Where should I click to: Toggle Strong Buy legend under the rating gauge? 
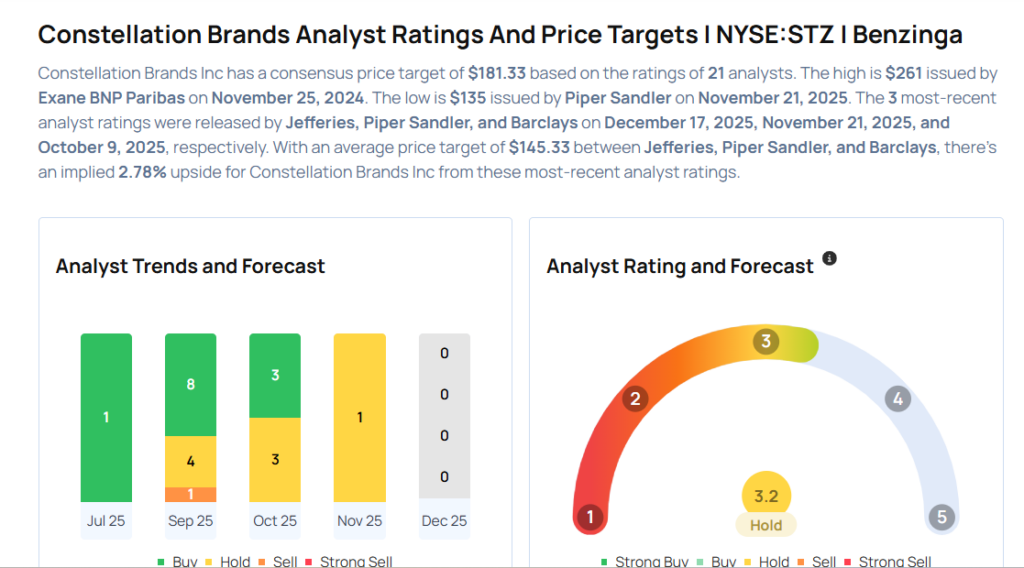[x=647, y=562]
